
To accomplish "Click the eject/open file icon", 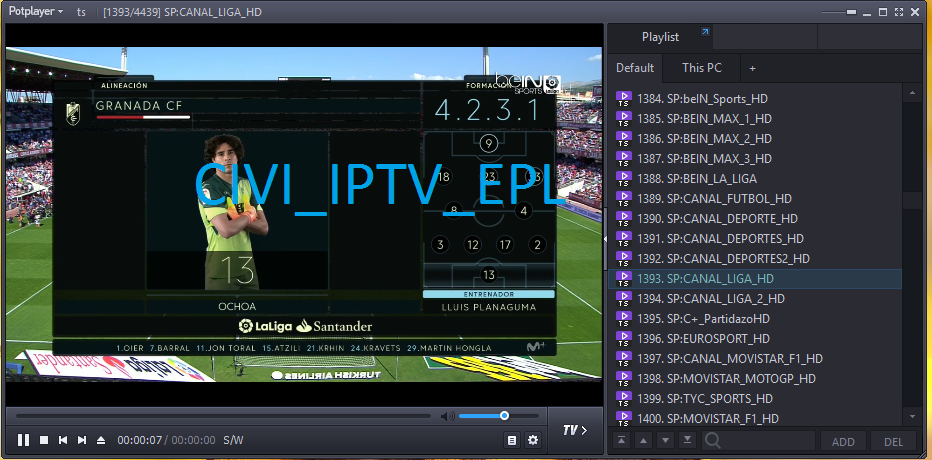I will coord(101,440).
